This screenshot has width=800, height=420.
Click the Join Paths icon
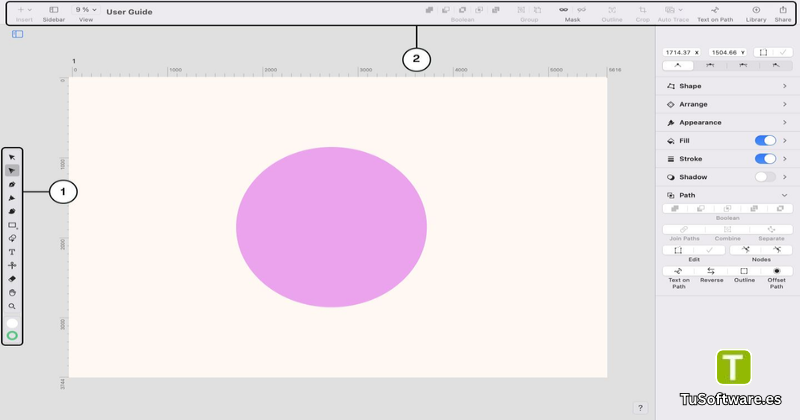click(684, 230)
